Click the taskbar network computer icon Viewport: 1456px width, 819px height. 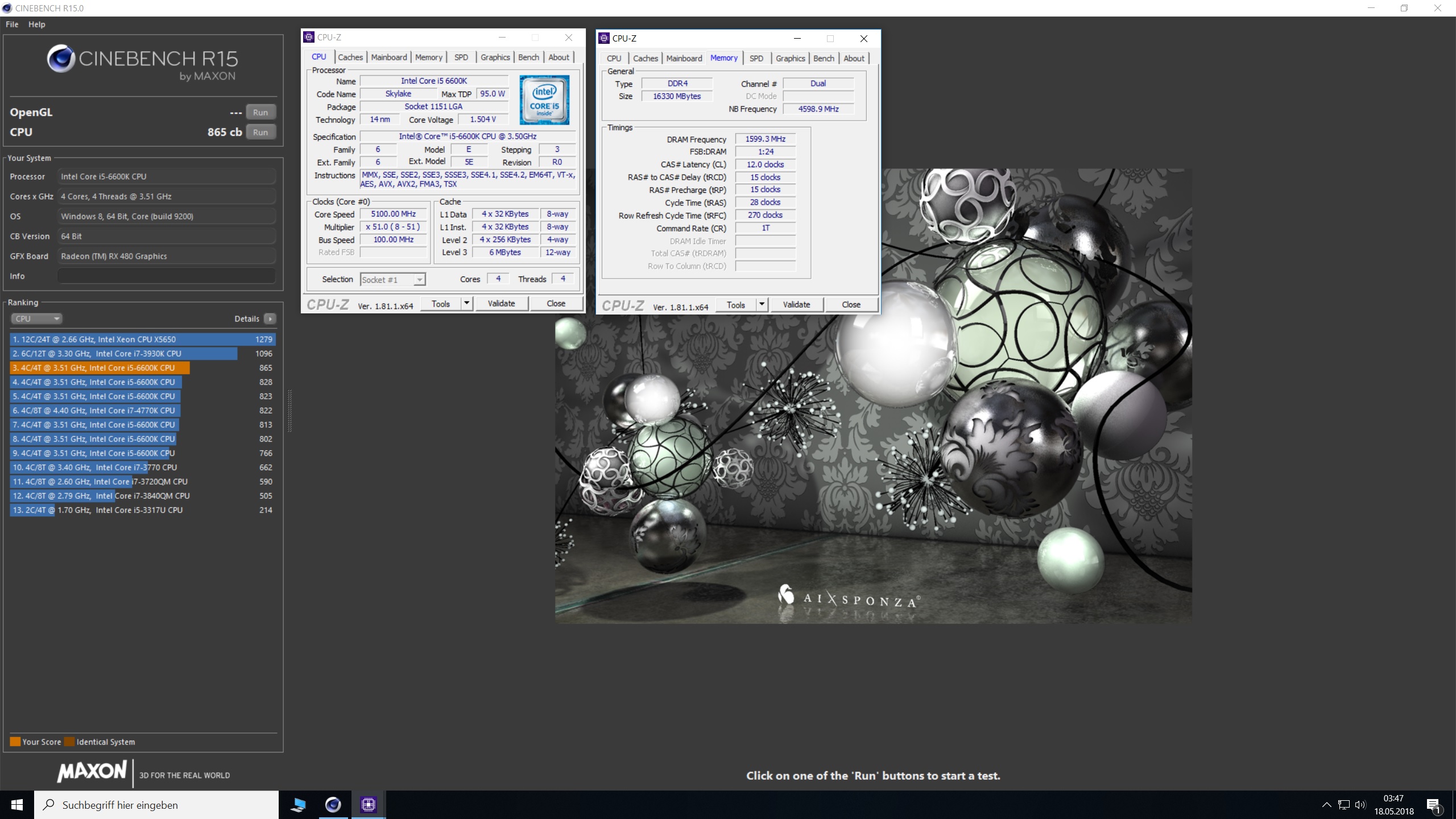[298, 805]
